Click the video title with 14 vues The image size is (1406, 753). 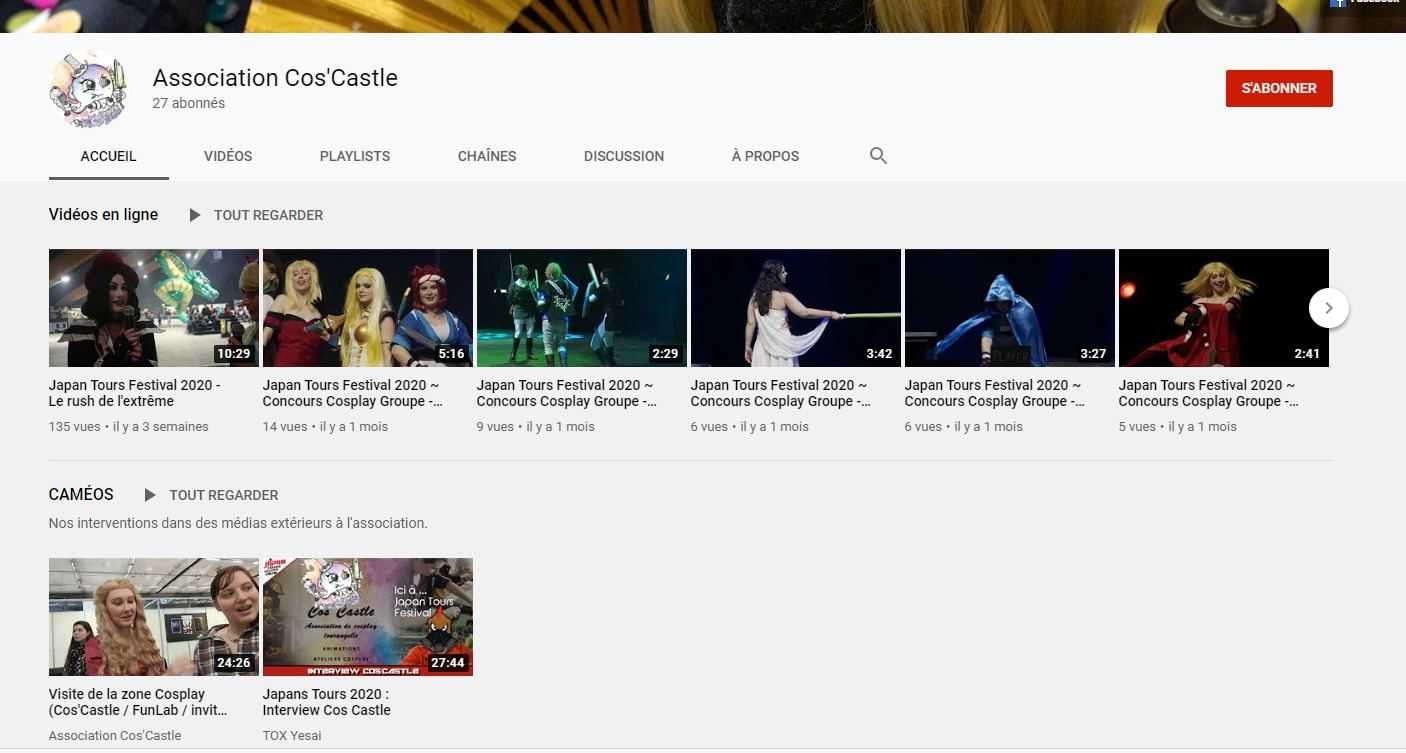click(352, 393)
